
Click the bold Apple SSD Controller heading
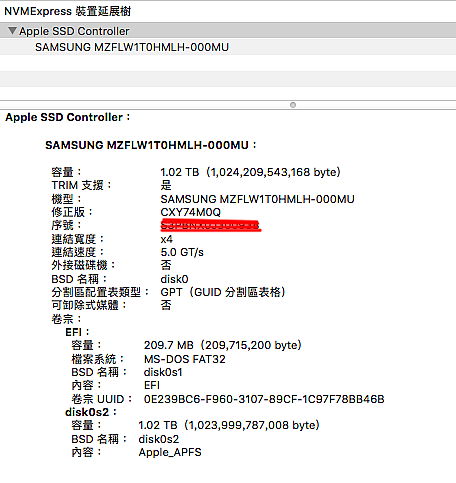[68, 117]
